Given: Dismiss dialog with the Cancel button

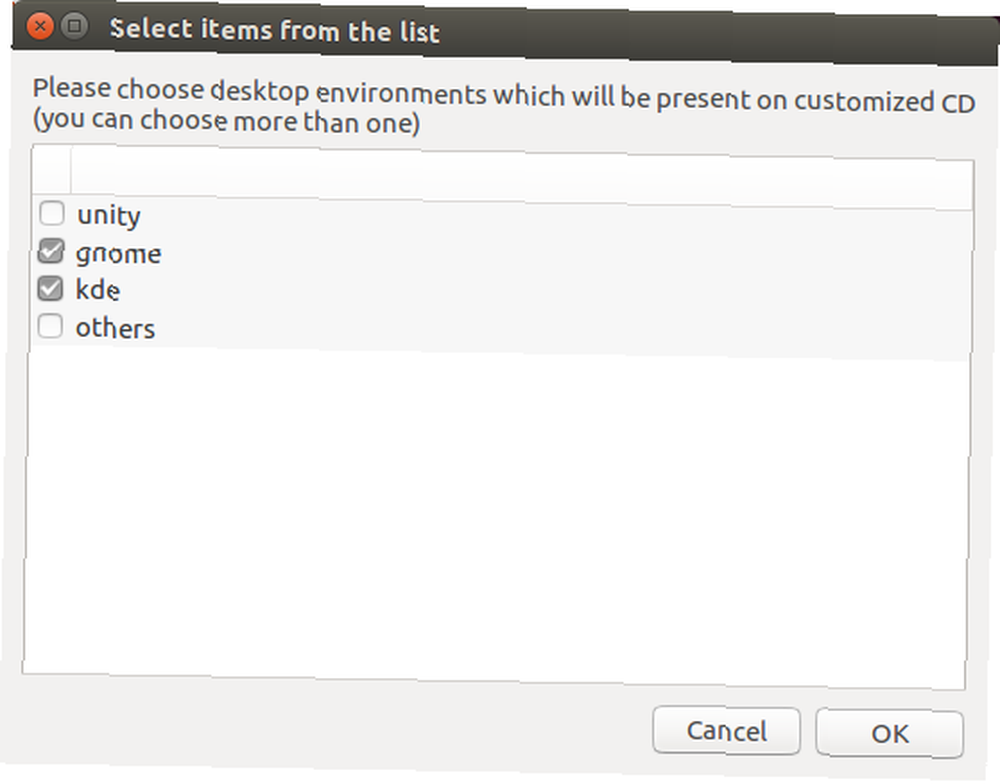Looking at the screenshot, I should pos(726,730).
